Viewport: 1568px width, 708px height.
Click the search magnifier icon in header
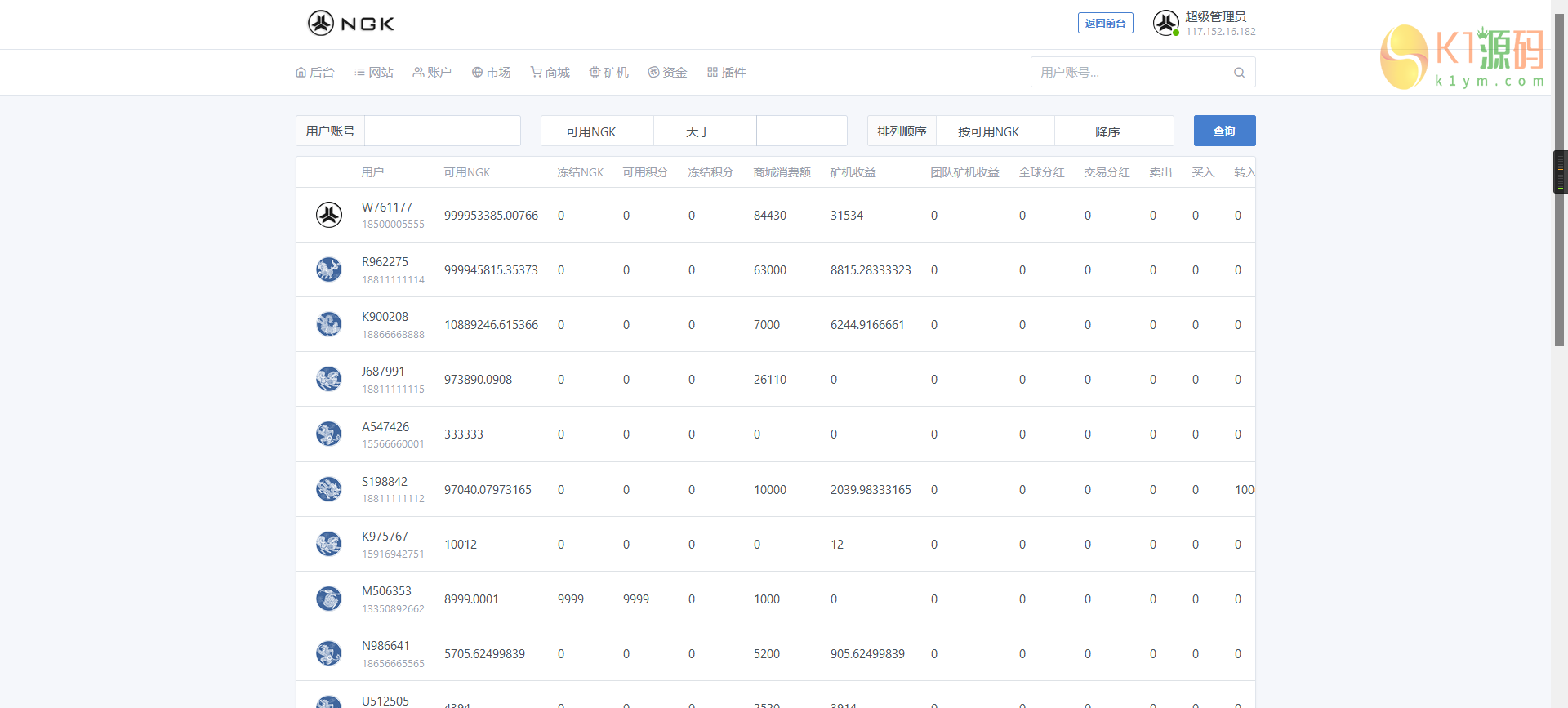(x=1239, y=73)
